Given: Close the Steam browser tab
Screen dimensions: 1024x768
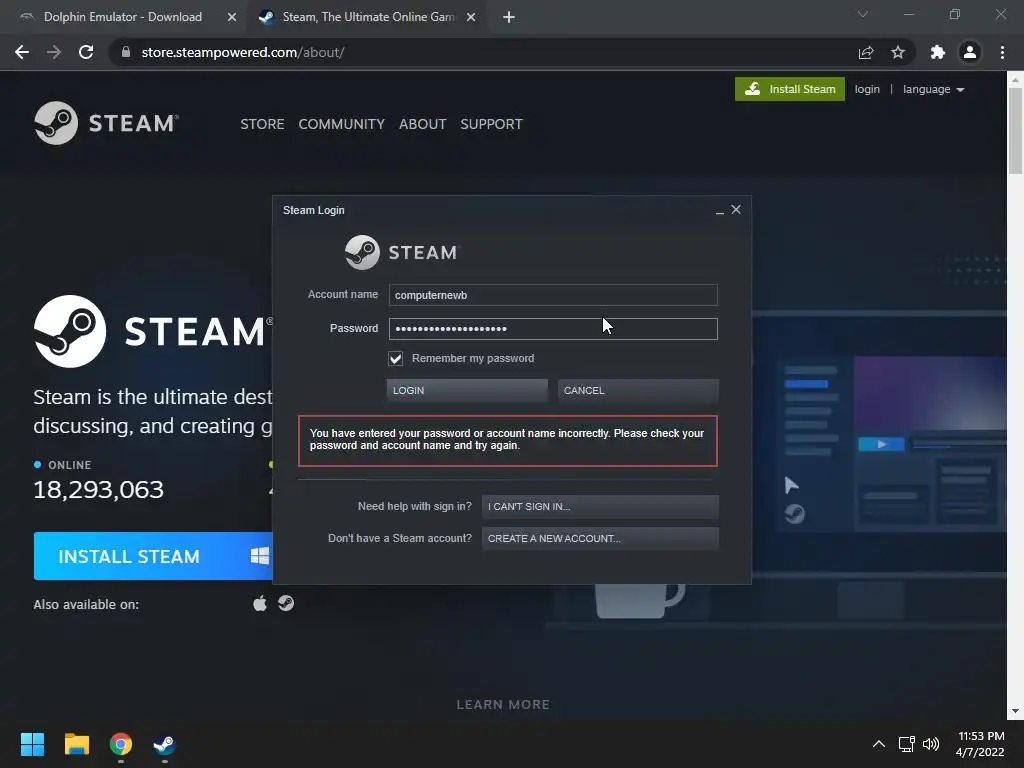Looking at the screenshot, I should click(471, 17).
